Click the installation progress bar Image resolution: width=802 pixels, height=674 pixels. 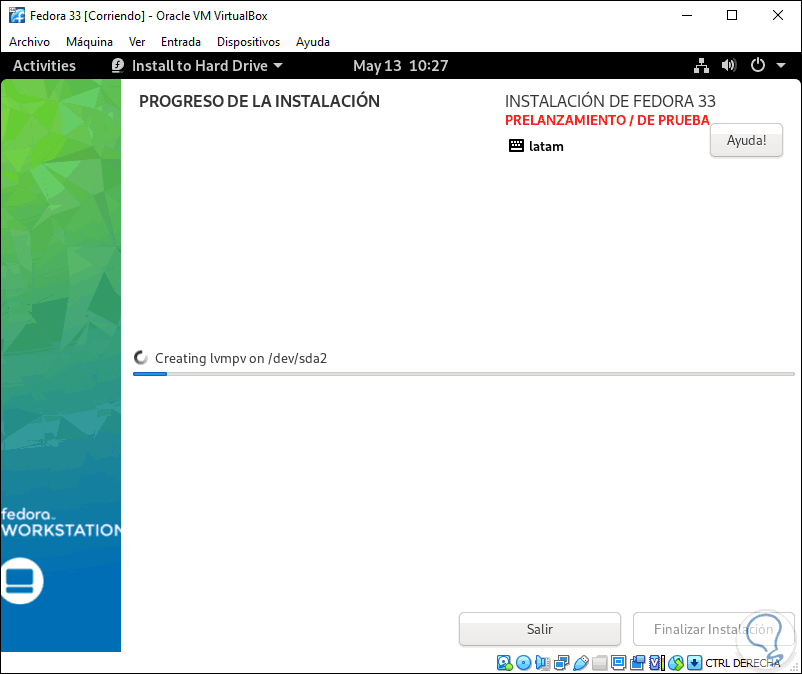coord(463,374)
